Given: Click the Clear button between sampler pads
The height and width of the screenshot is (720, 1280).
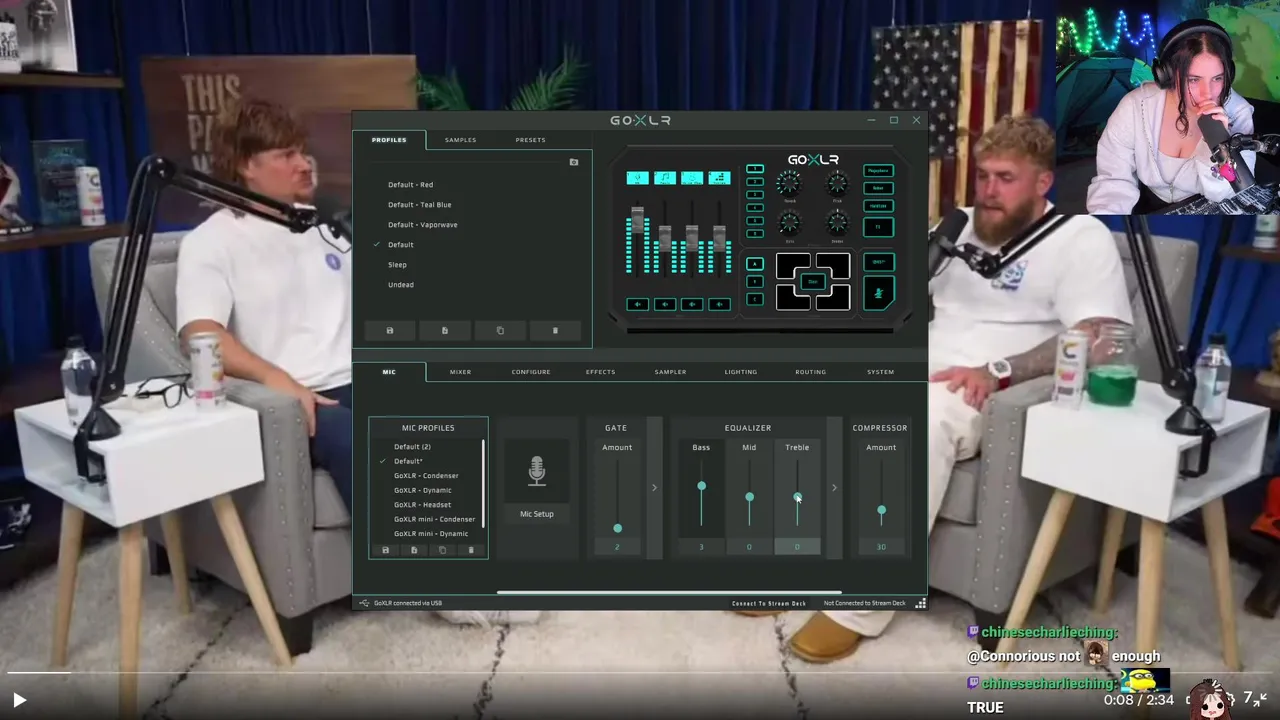Looking at the screenshot, I should [x=813, y=282].
